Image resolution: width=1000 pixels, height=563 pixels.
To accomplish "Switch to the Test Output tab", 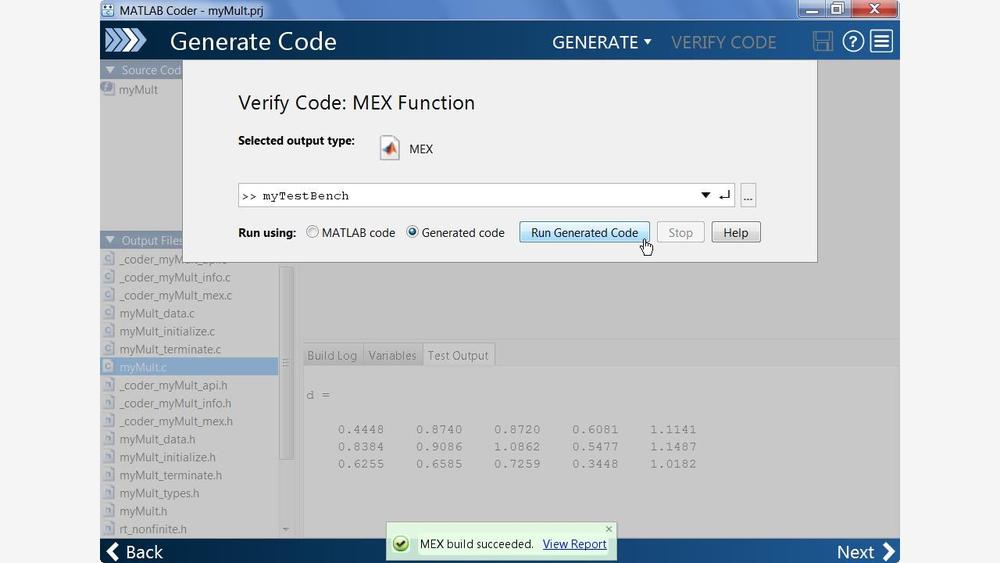I will pyautogui.click(x=458, y=355).
